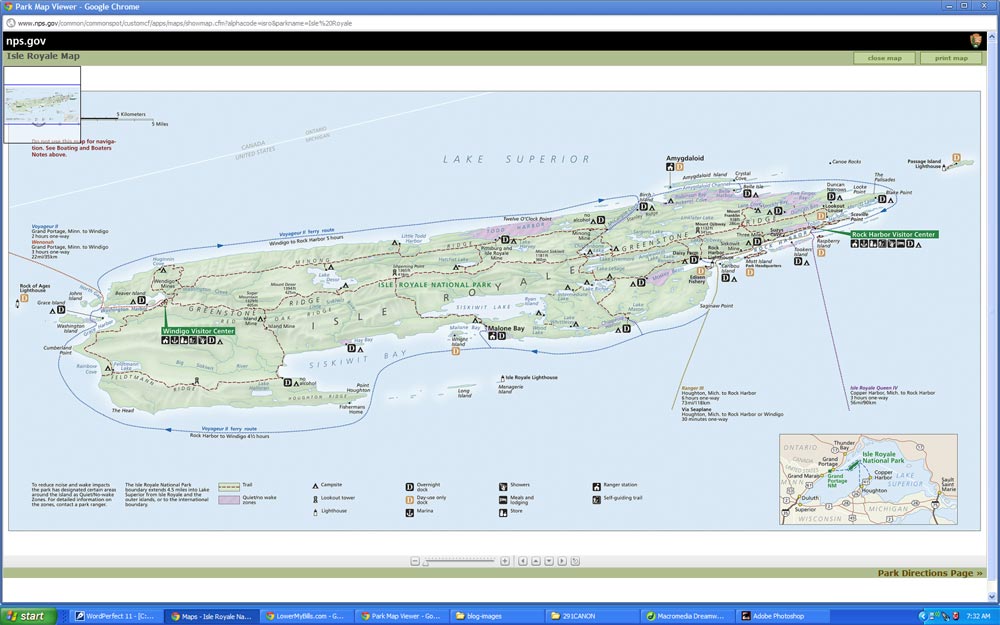This screenshot has height=625, width=1000.
Task: Click the regional inset locator map
Action: click(x=868, y=479)
